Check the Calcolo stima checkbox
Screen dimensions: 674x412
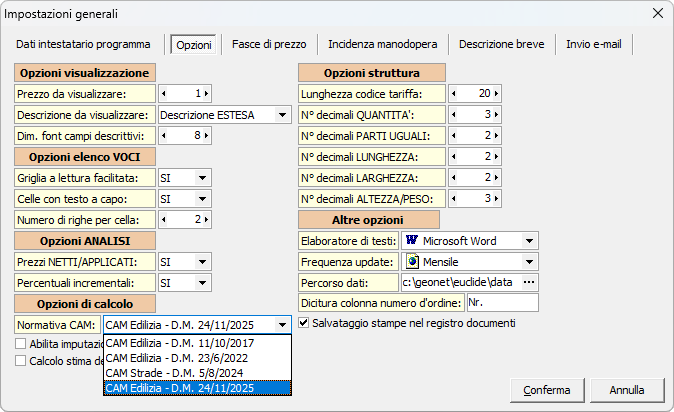point(21,361)
